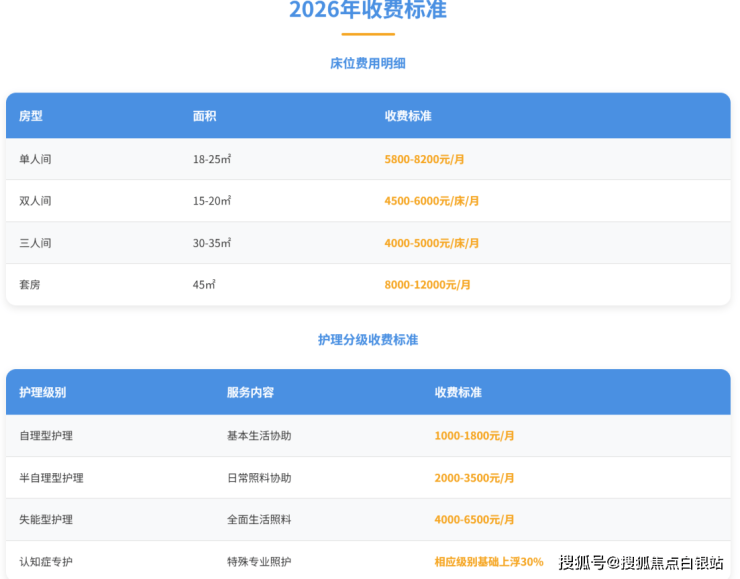Click the 5800-8200元/月 price
The width and height of the screenshot is (740, 579).
click(425, 159)
